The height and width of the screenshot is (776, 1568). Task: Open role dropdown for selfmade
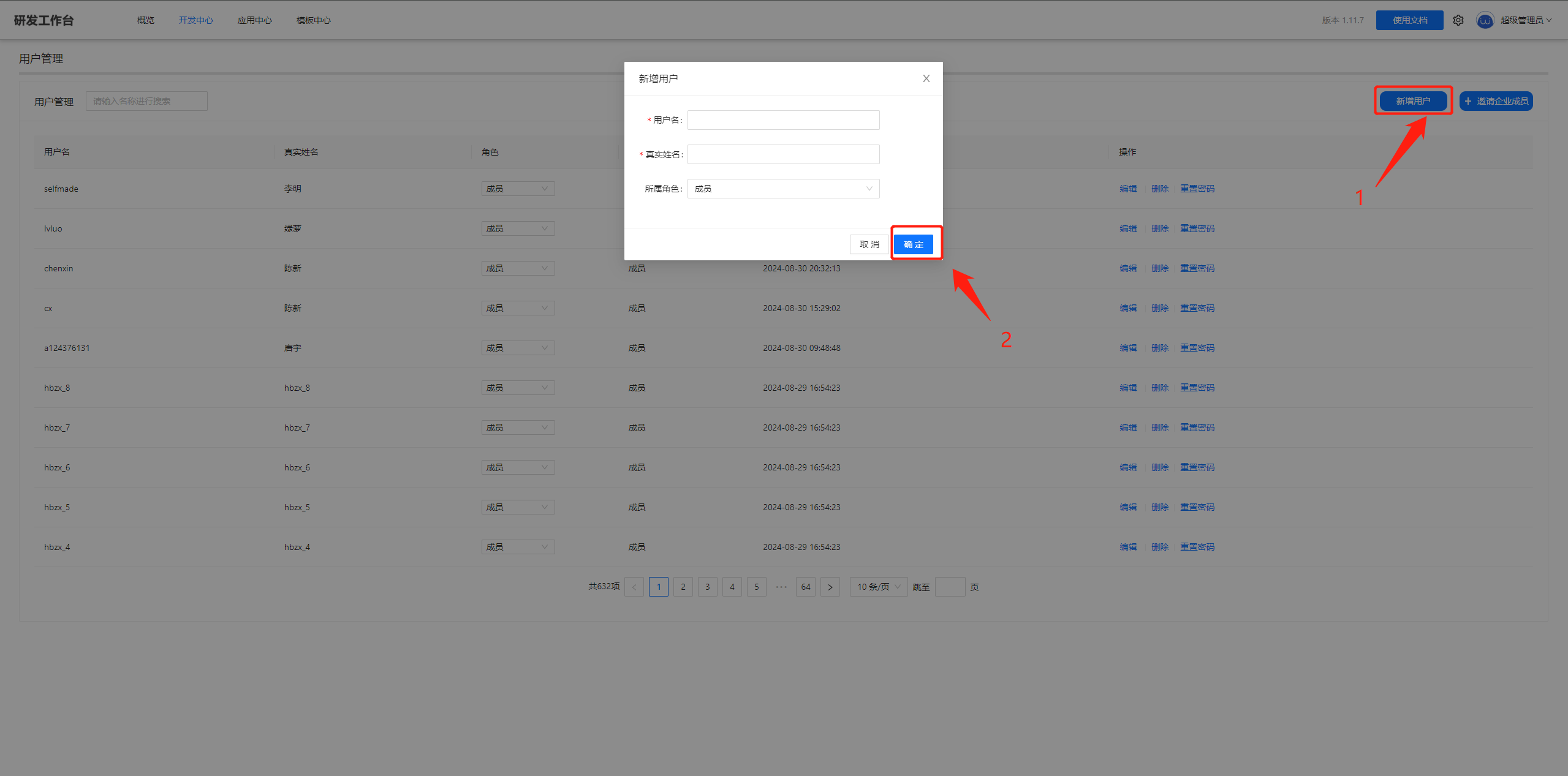[x=518, y=189]
